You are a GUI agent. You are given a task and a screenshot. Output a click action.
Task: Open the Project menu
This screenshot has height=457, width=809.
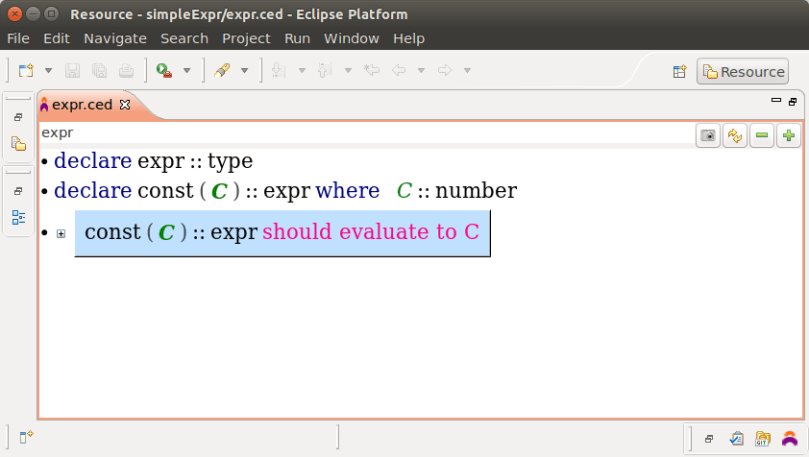(246, 38)
